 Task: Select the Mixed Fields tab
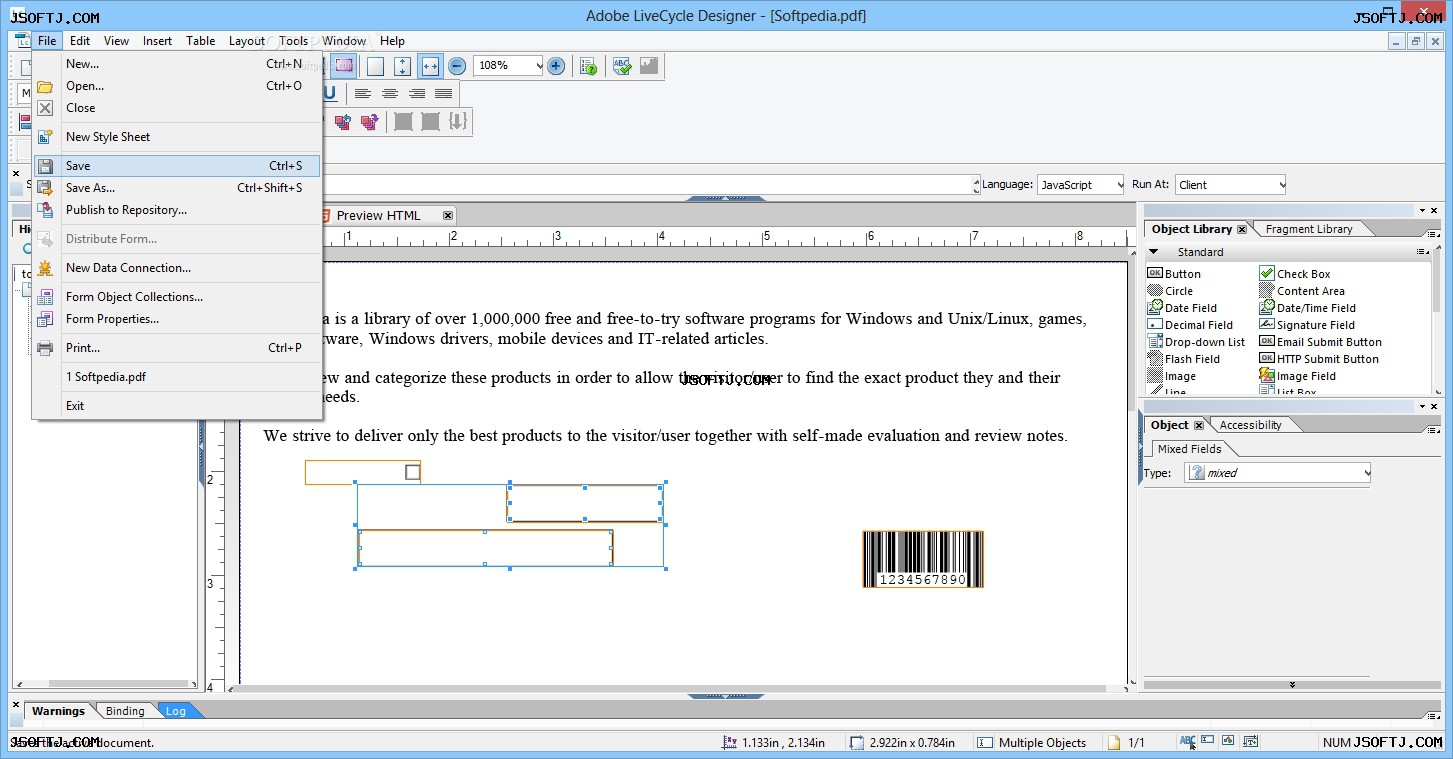1189,449
